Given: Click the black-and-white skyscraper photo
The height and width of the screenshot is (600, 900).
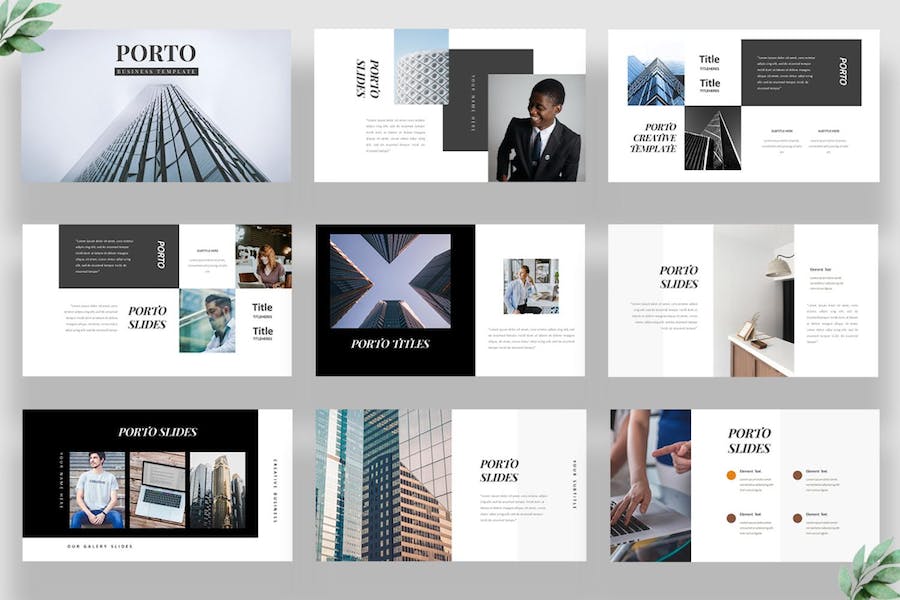Looking at the screenshot, I should click(x=712, y=138).
